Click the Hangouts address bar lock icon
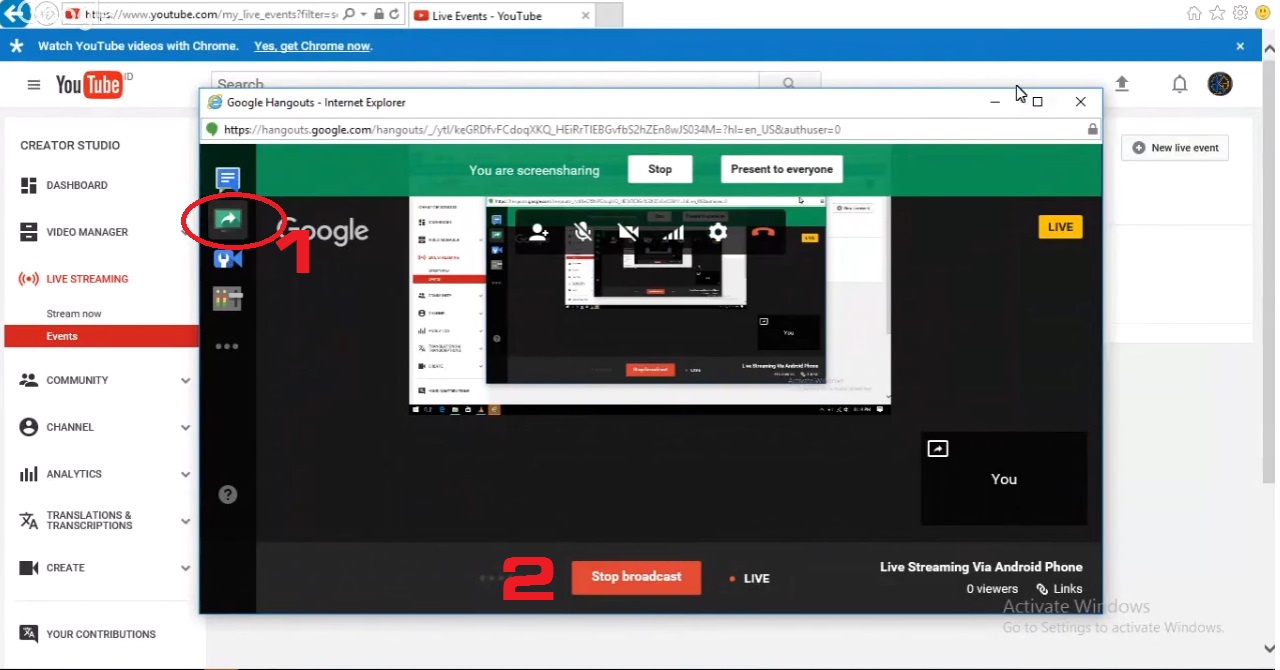 coord(1092,129)
